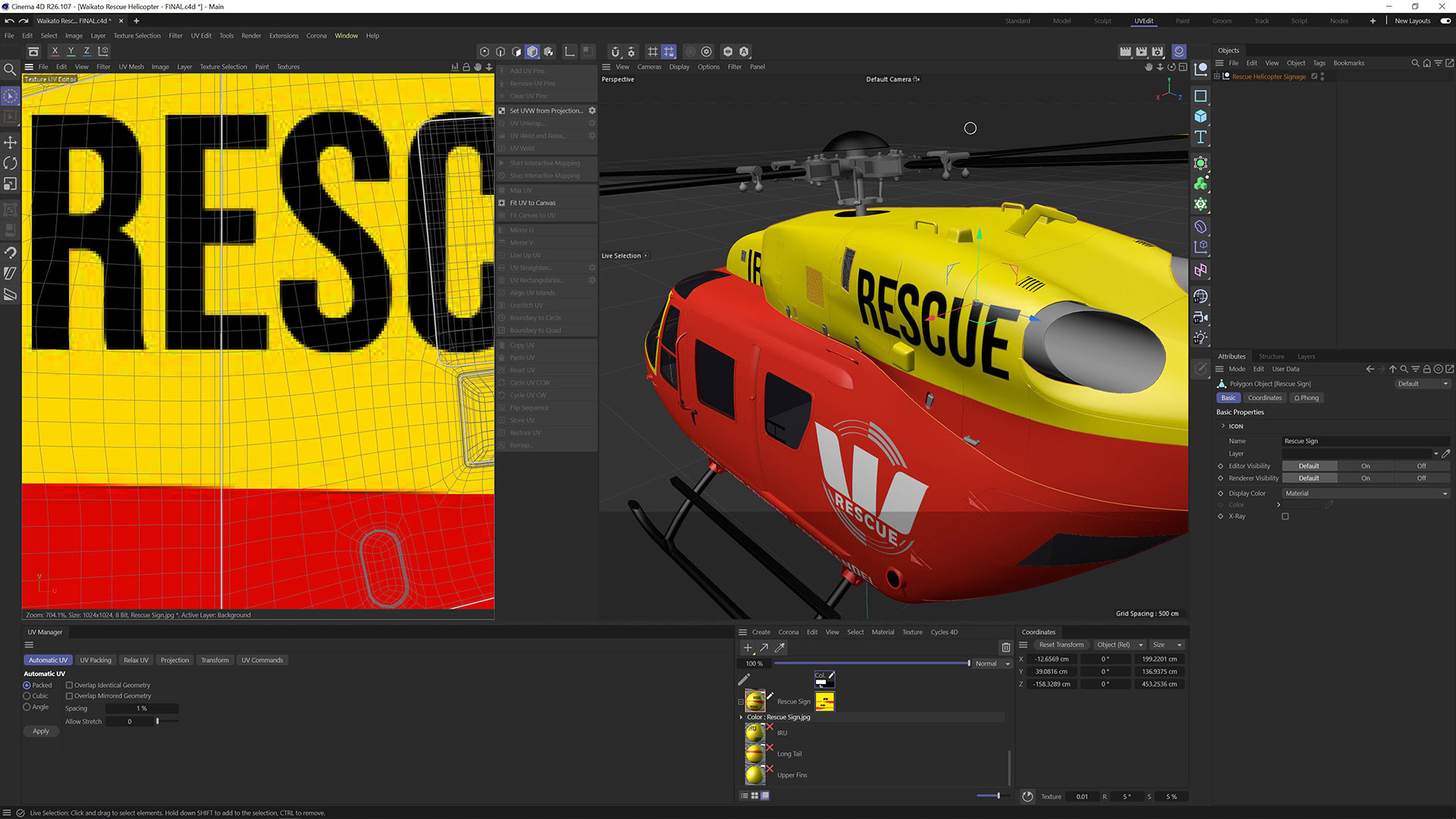
Task: Select the Rescue Sign material thumbnail
Action: tap(755, 701)
